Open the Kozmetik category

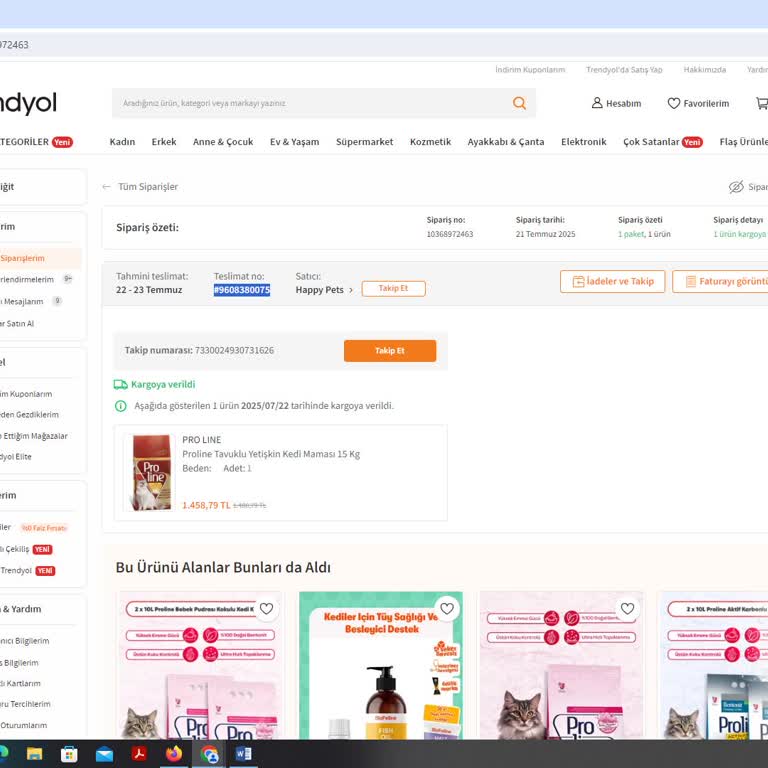pyautogui.click(x=431, y=142)
